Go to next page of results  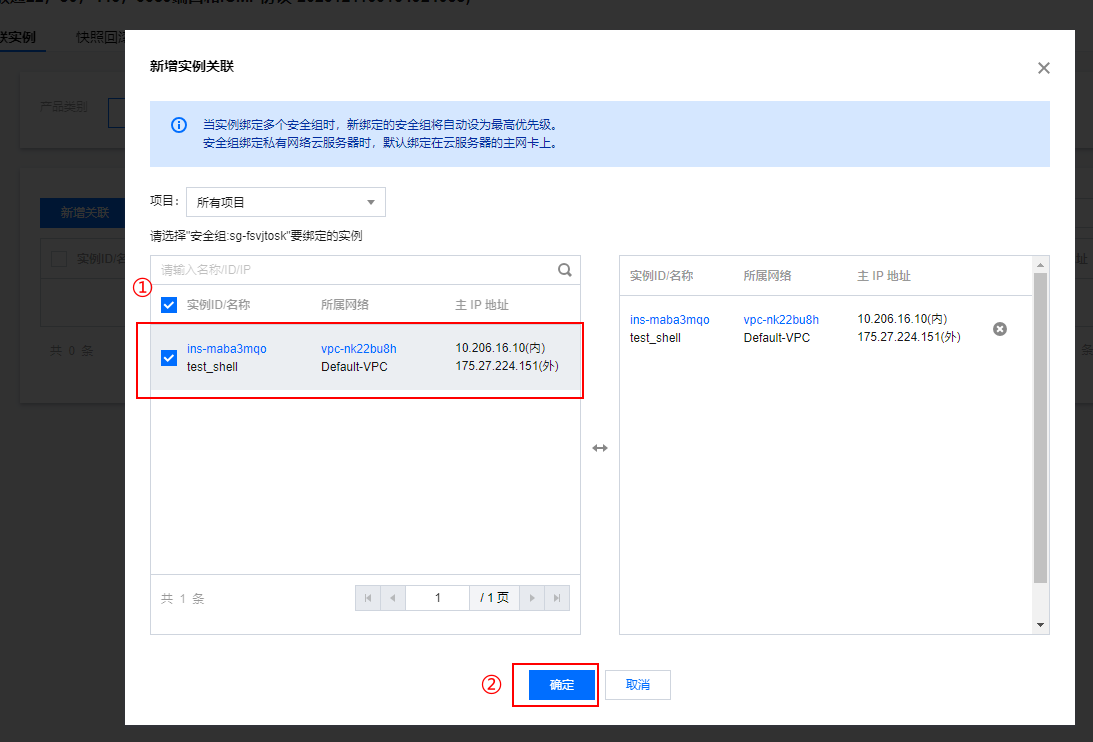click(x=532, y=598)
